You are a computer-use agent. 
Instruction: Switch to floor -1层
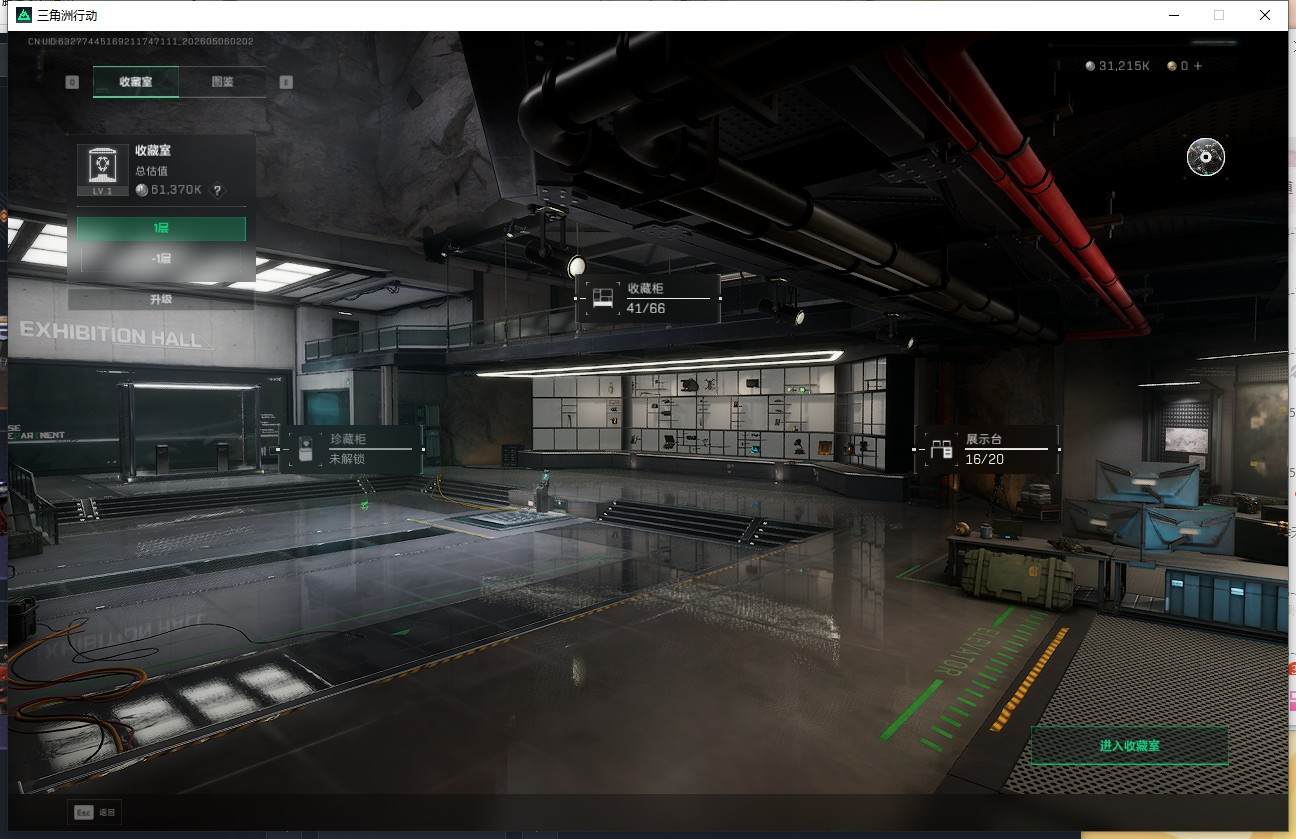161,258
